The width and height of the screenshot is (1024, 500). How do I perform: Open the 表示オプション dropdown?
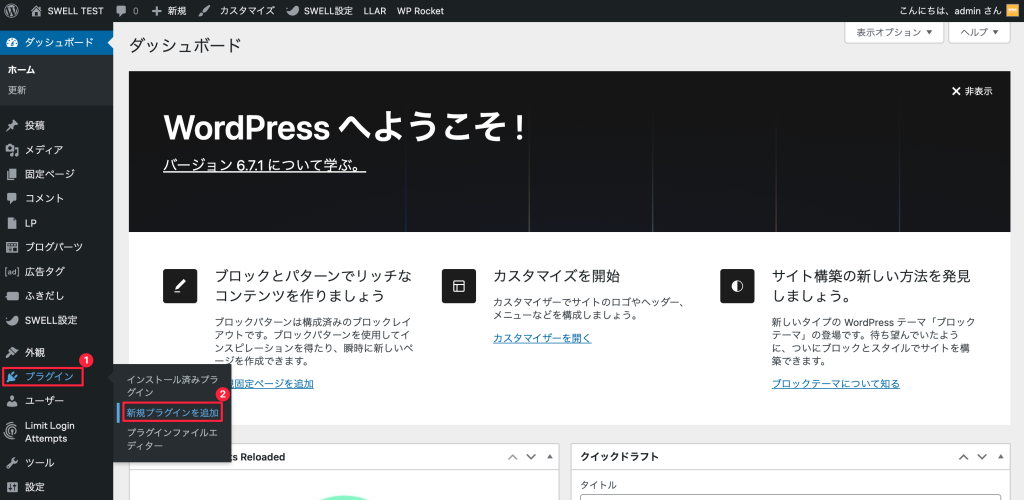coord(894,32)
